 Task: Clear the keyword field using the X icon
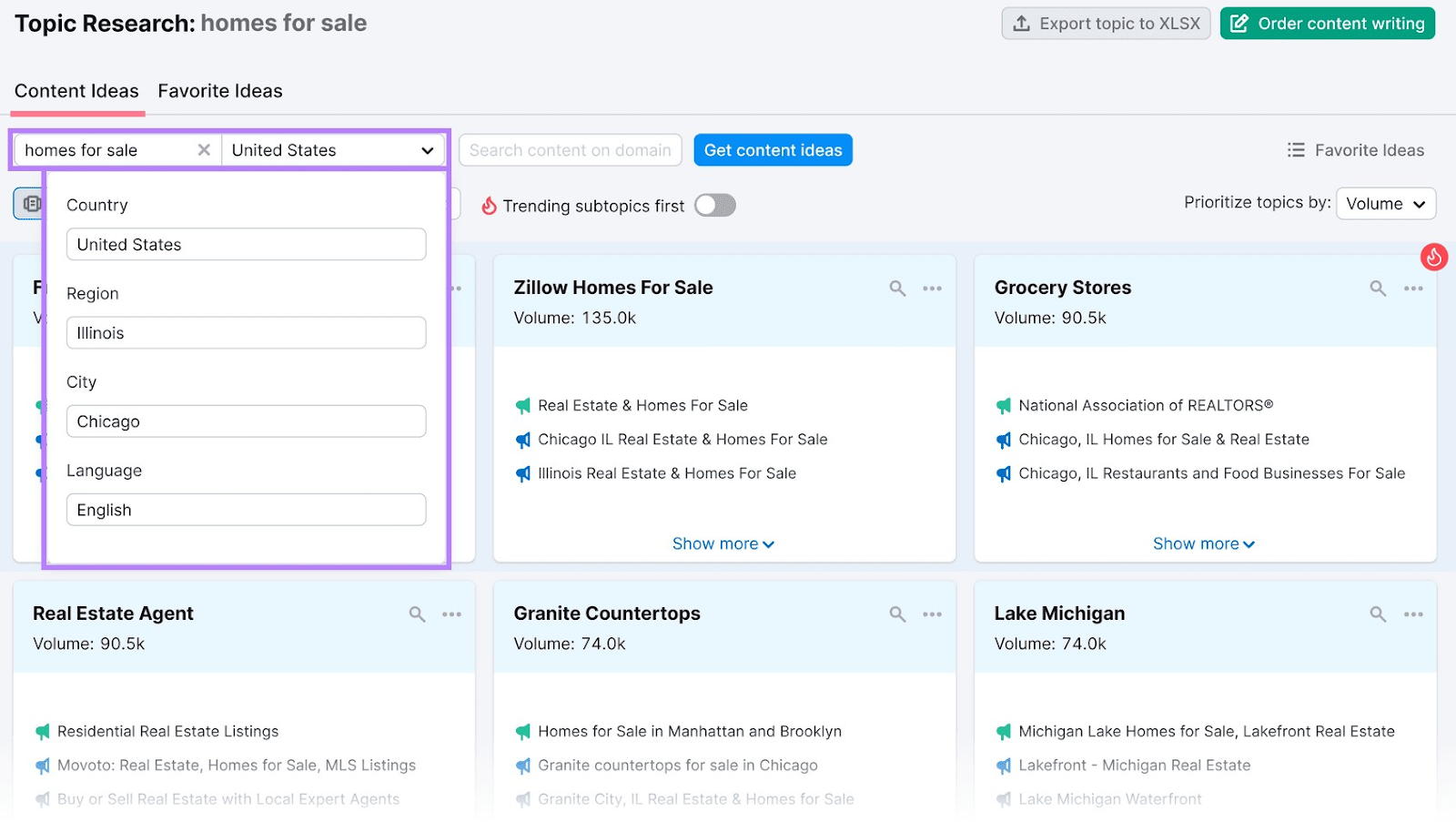204,150
